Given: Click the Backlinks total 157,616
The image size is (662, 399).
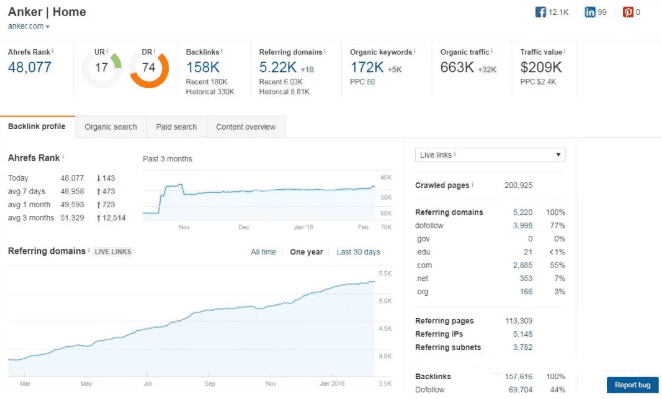Looking at the screenshot, I should tap(519, 376).
